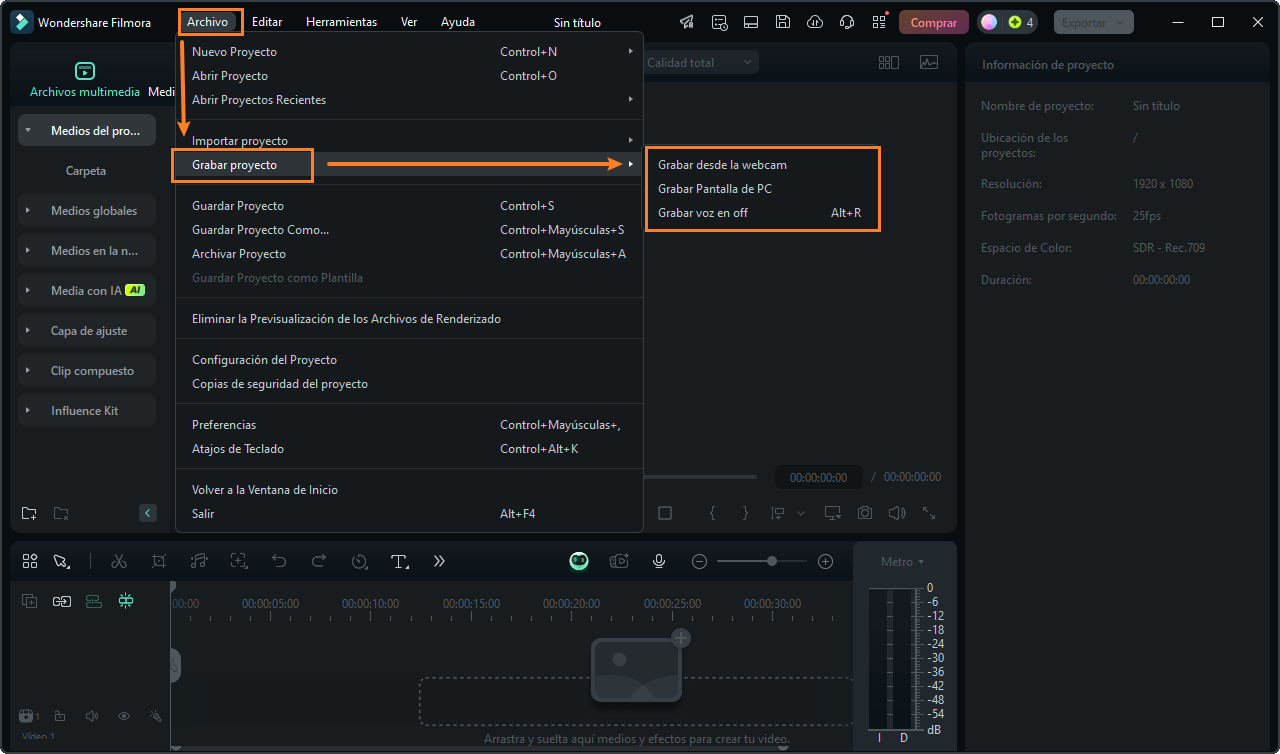
Task: Click the fullscreen expand icon in preview
Action: (929, 513)
